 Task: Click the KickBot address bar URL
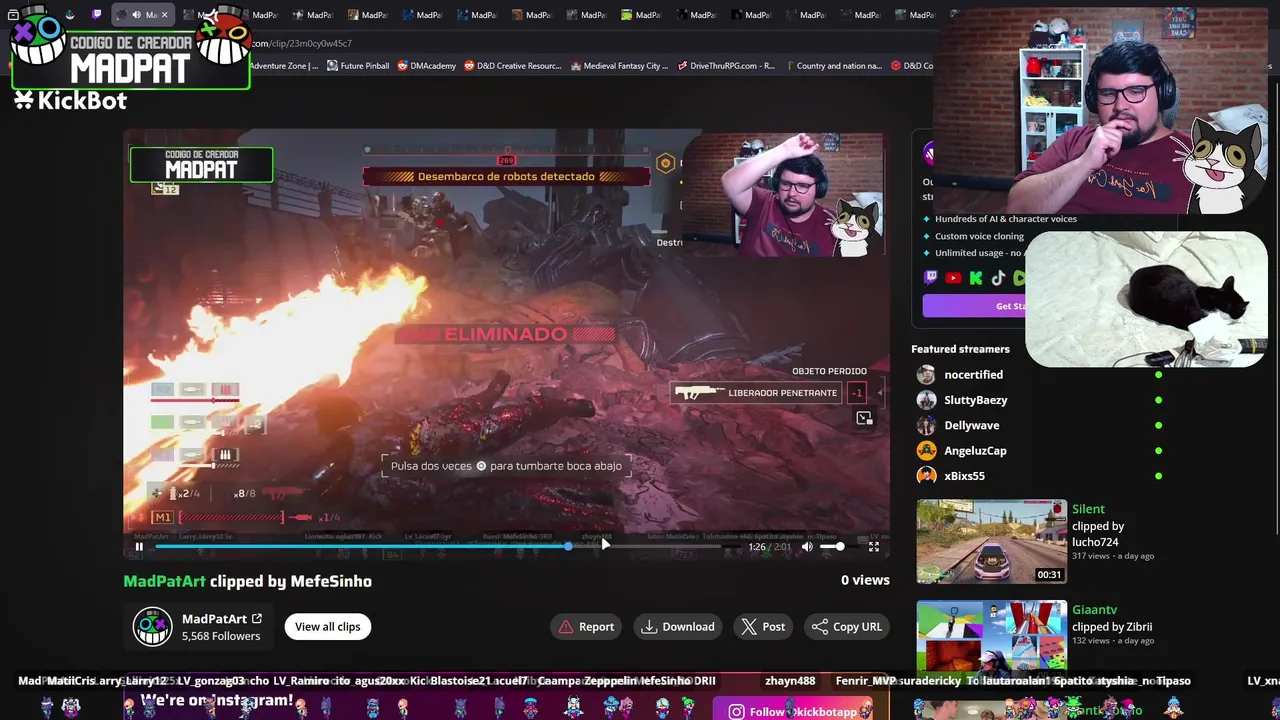point(300,44)
